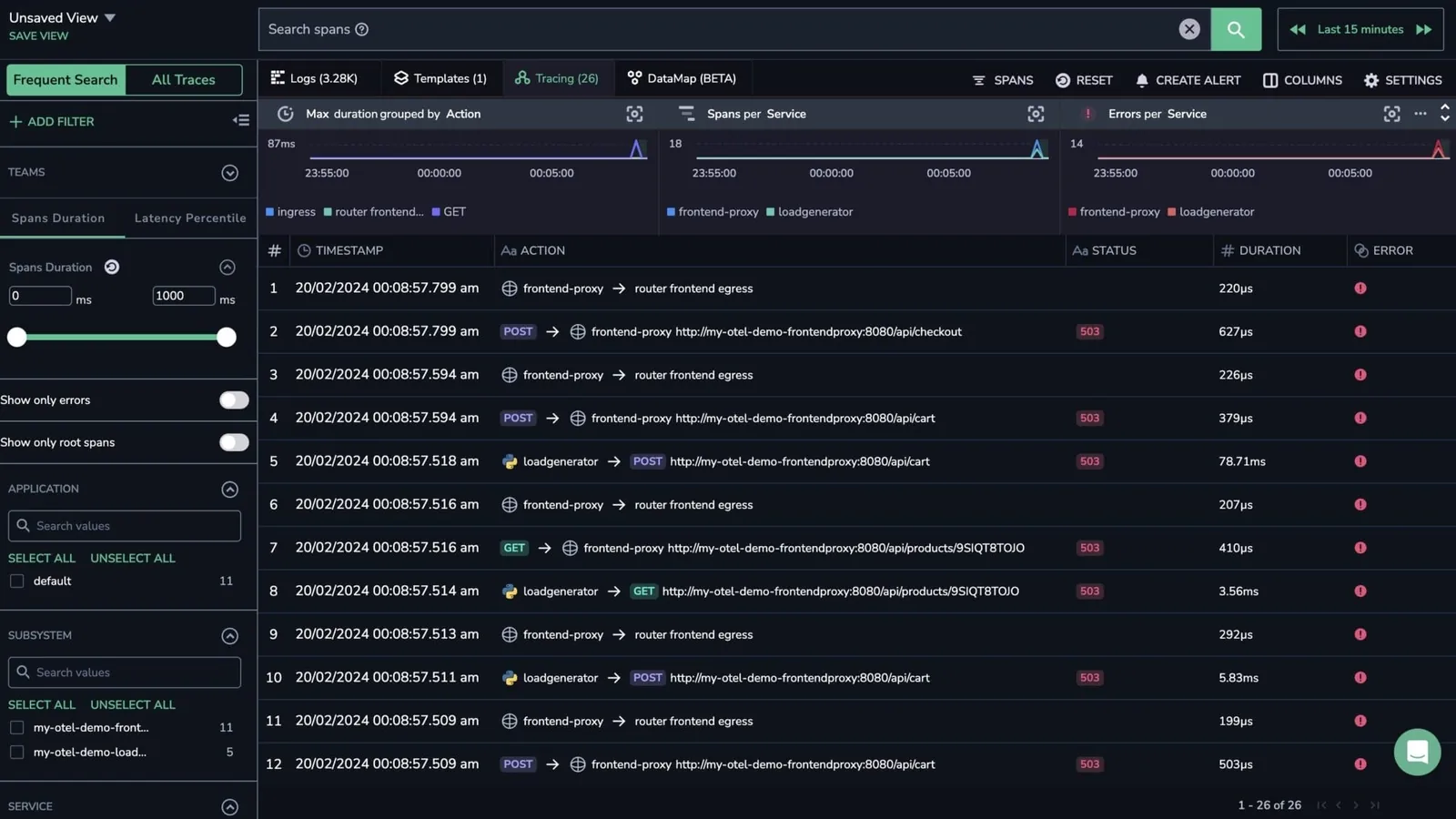1456x819 pixels.
Task: Expand the TEAMS filter section
Action: tap(229, 173)
